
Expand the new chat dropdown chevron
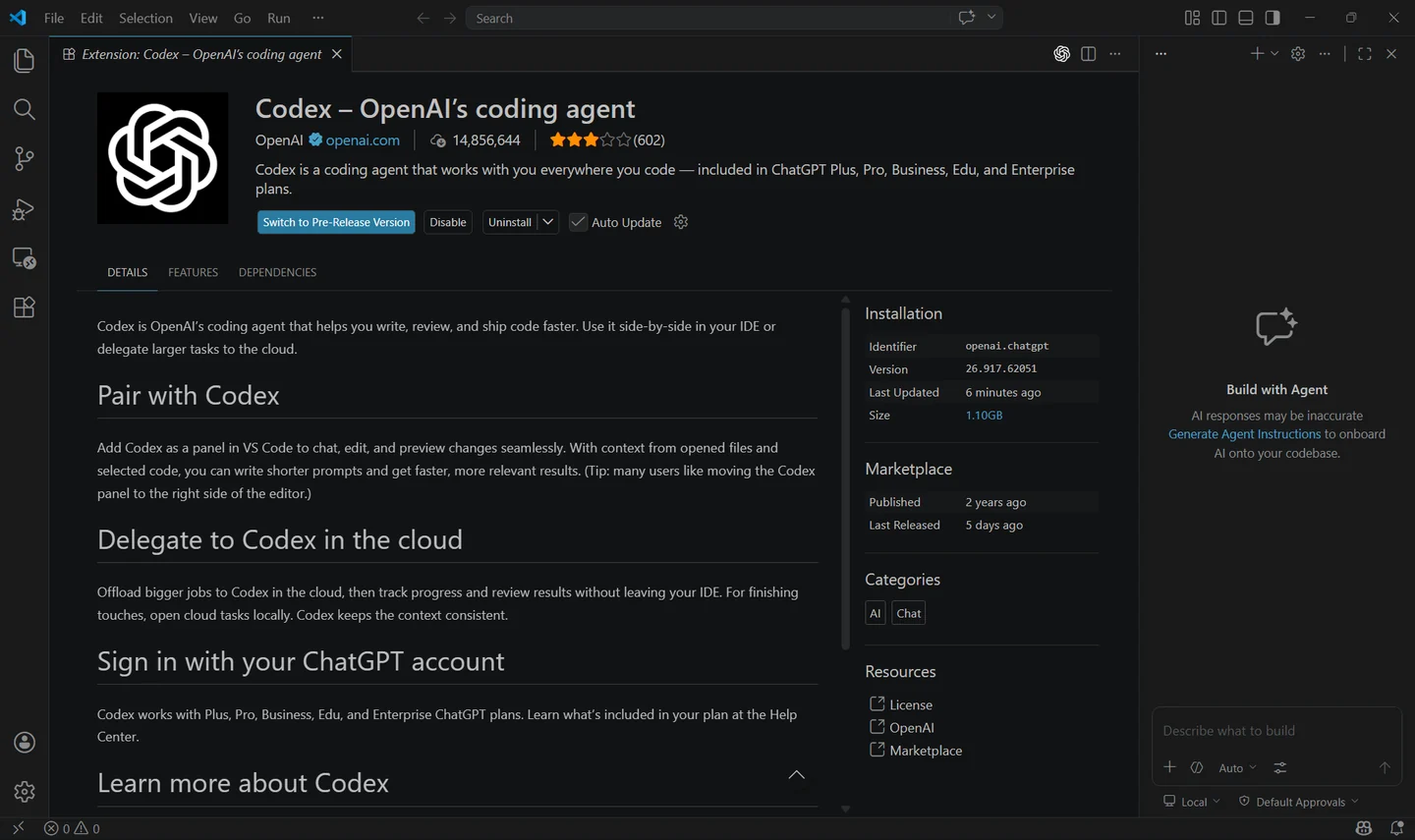point(1274,54)
